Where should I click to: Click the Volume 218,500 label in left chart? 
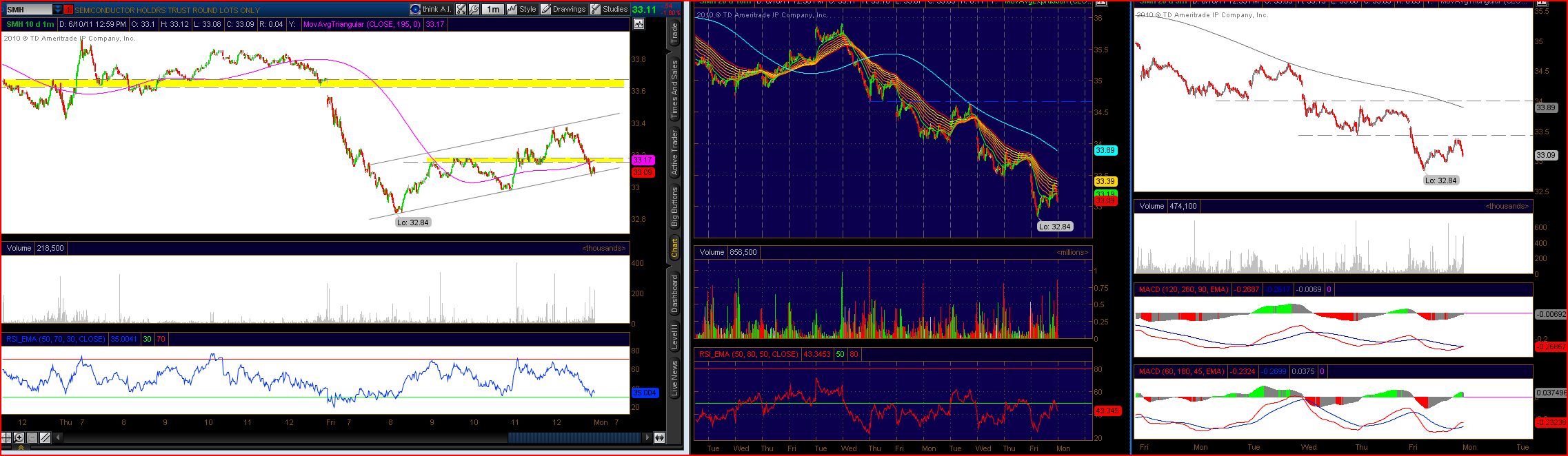pyautogui.click(x=35, y=248)
